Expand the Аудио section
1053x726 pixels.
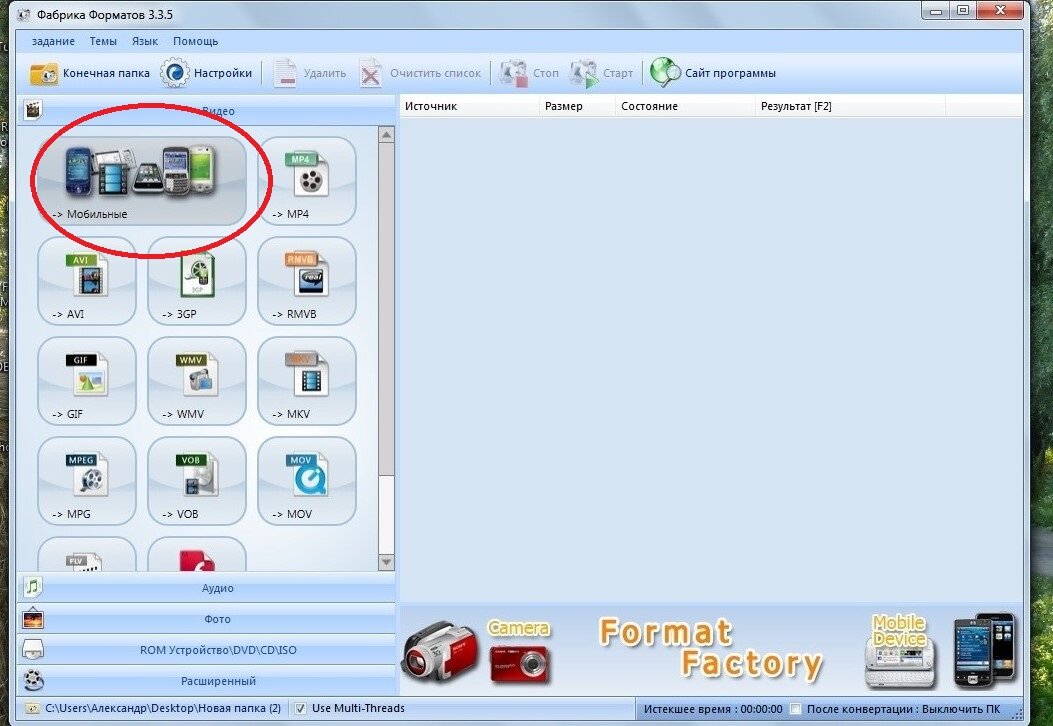click(206, 588)
